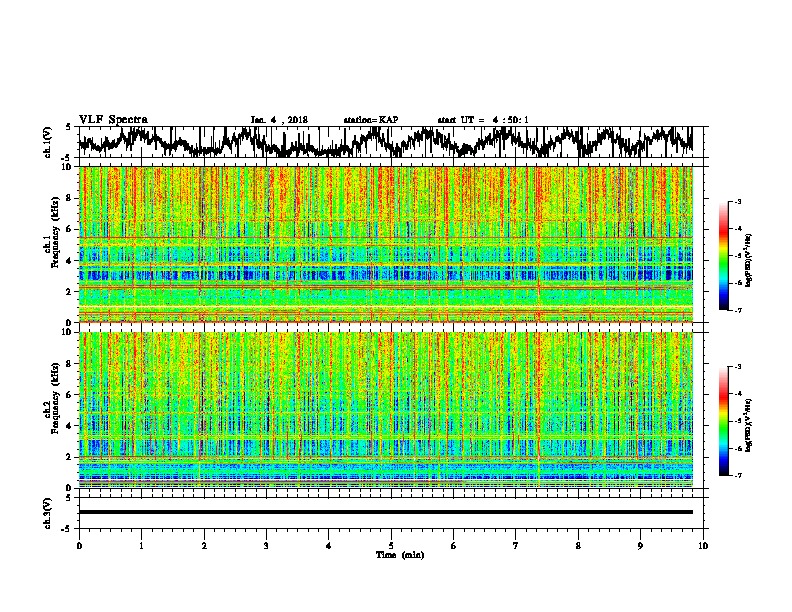The image size is (792, 612).
Task: Click inside the ch.1 spectrogram panel
Action: click(386, 244)
